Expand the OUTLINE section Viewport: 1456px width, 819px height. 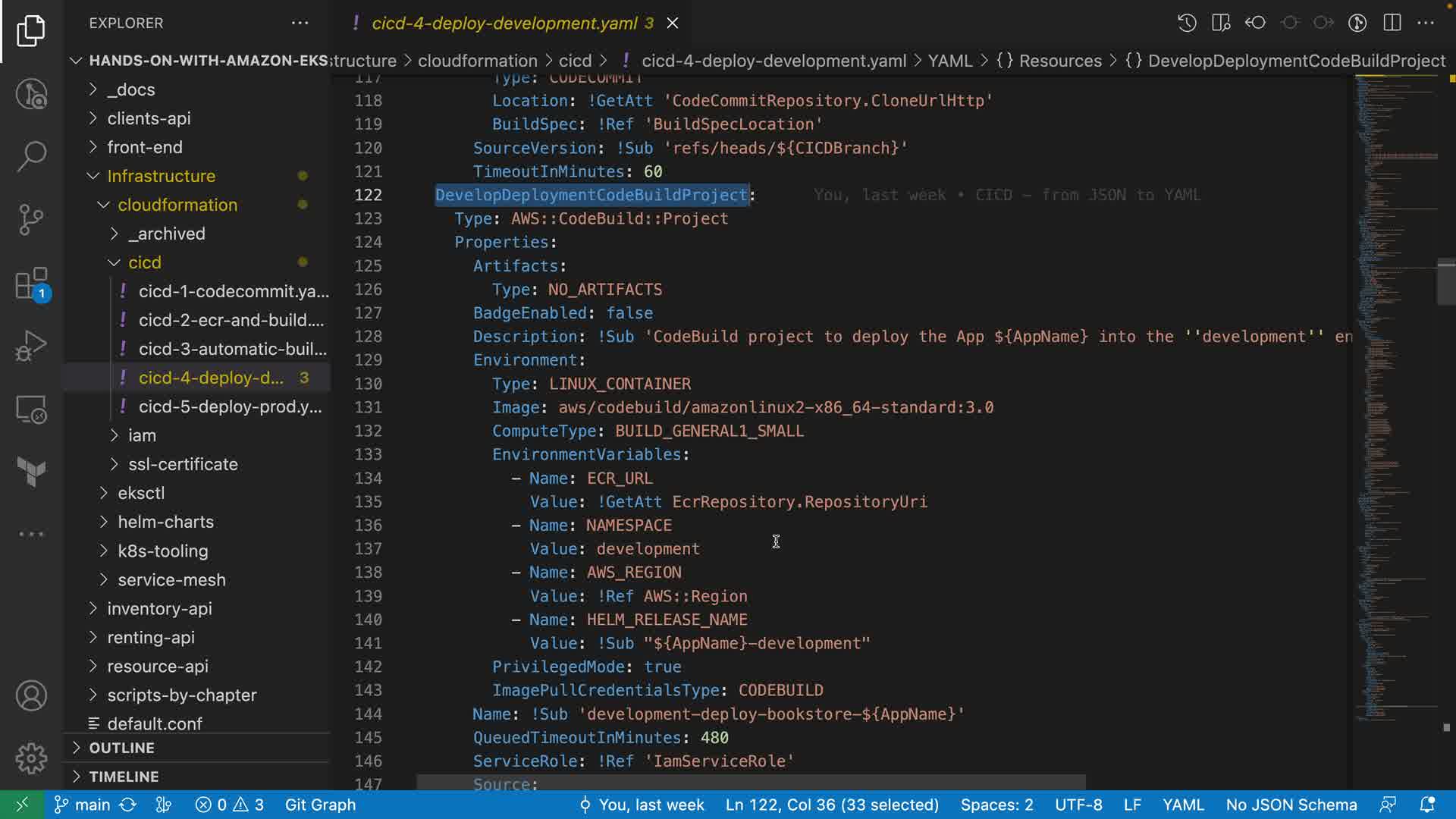pos(121,748)
